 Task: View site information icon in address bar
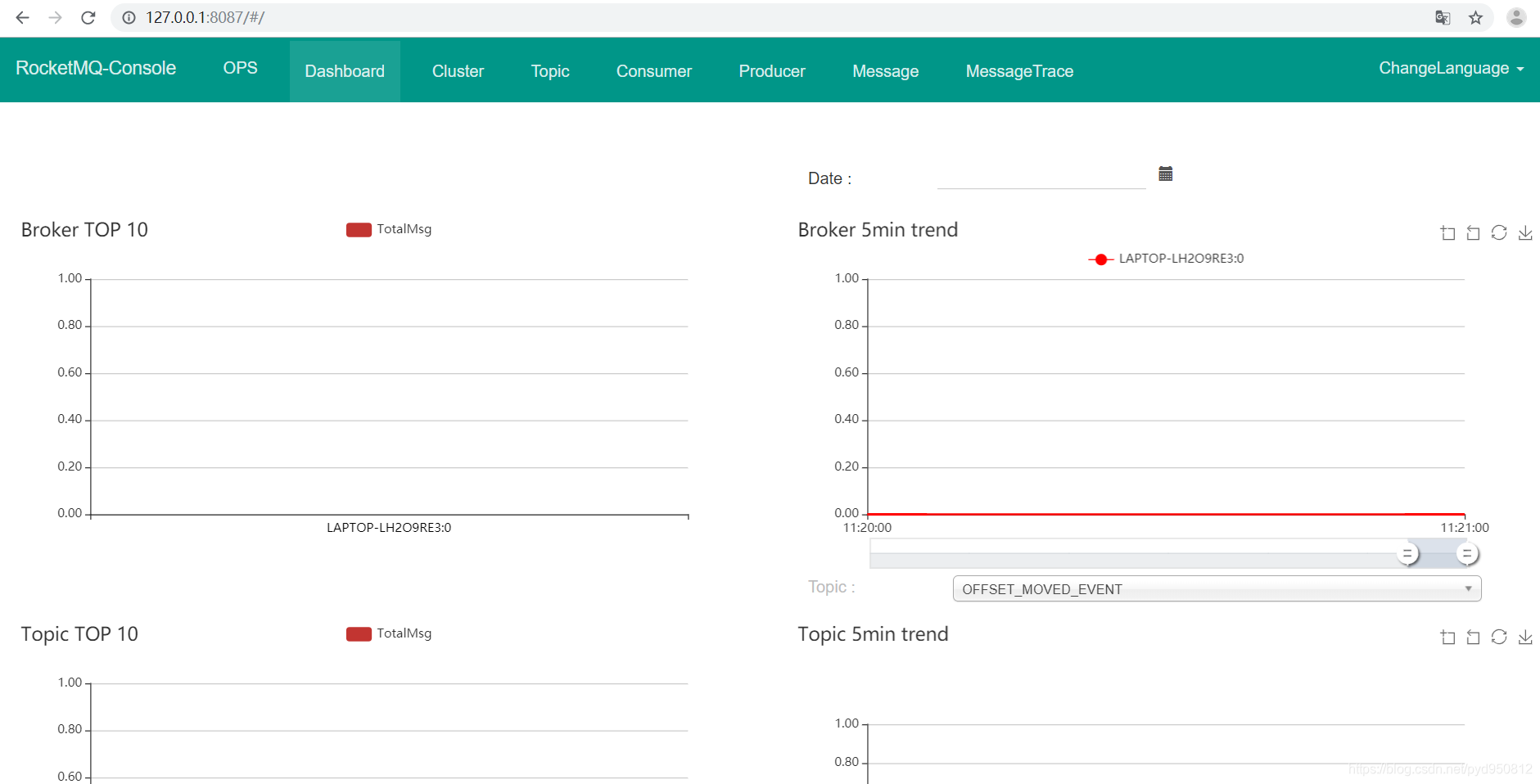pos(129,17)
